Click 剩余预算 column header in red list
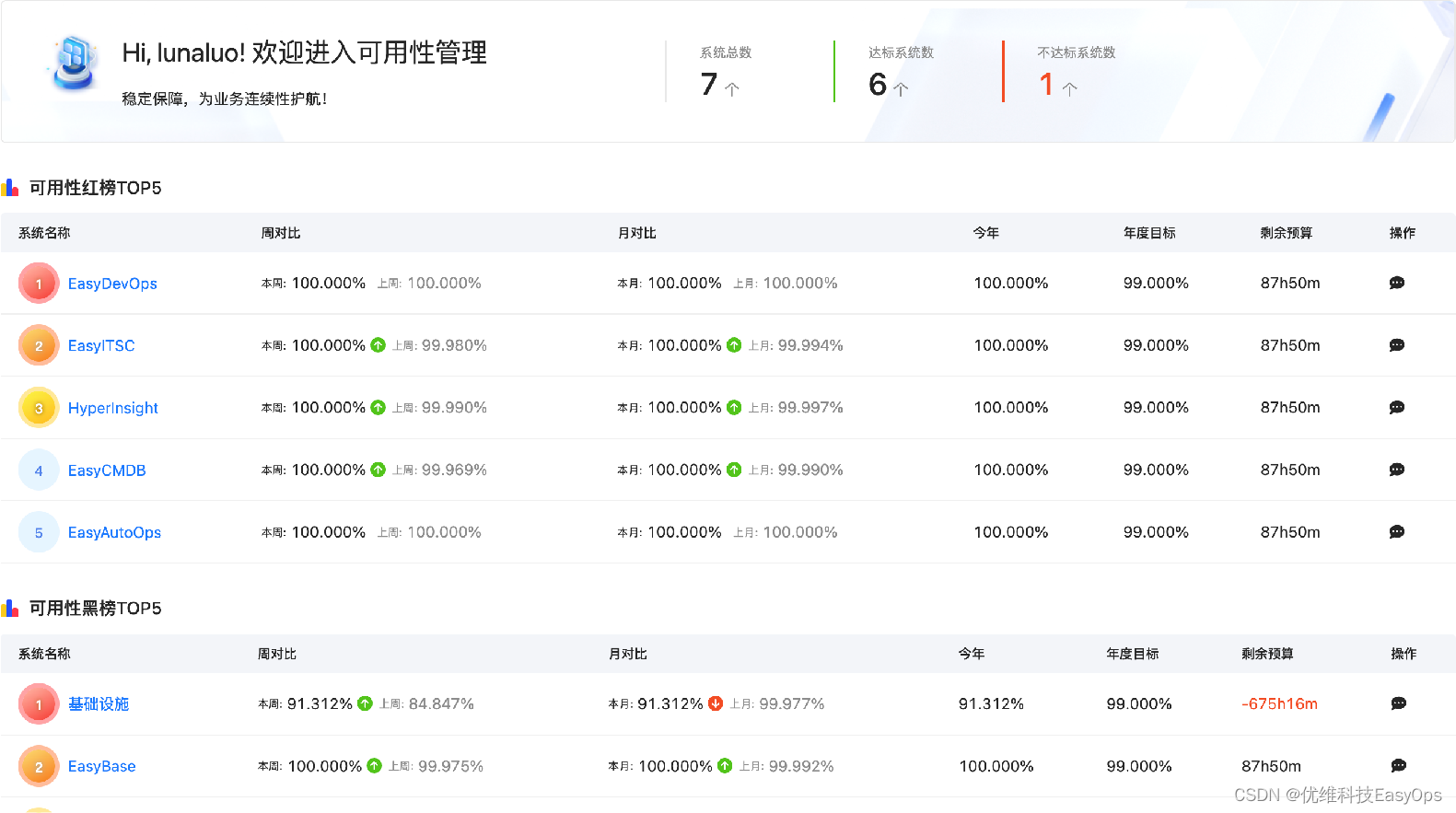 (1287, 233)
